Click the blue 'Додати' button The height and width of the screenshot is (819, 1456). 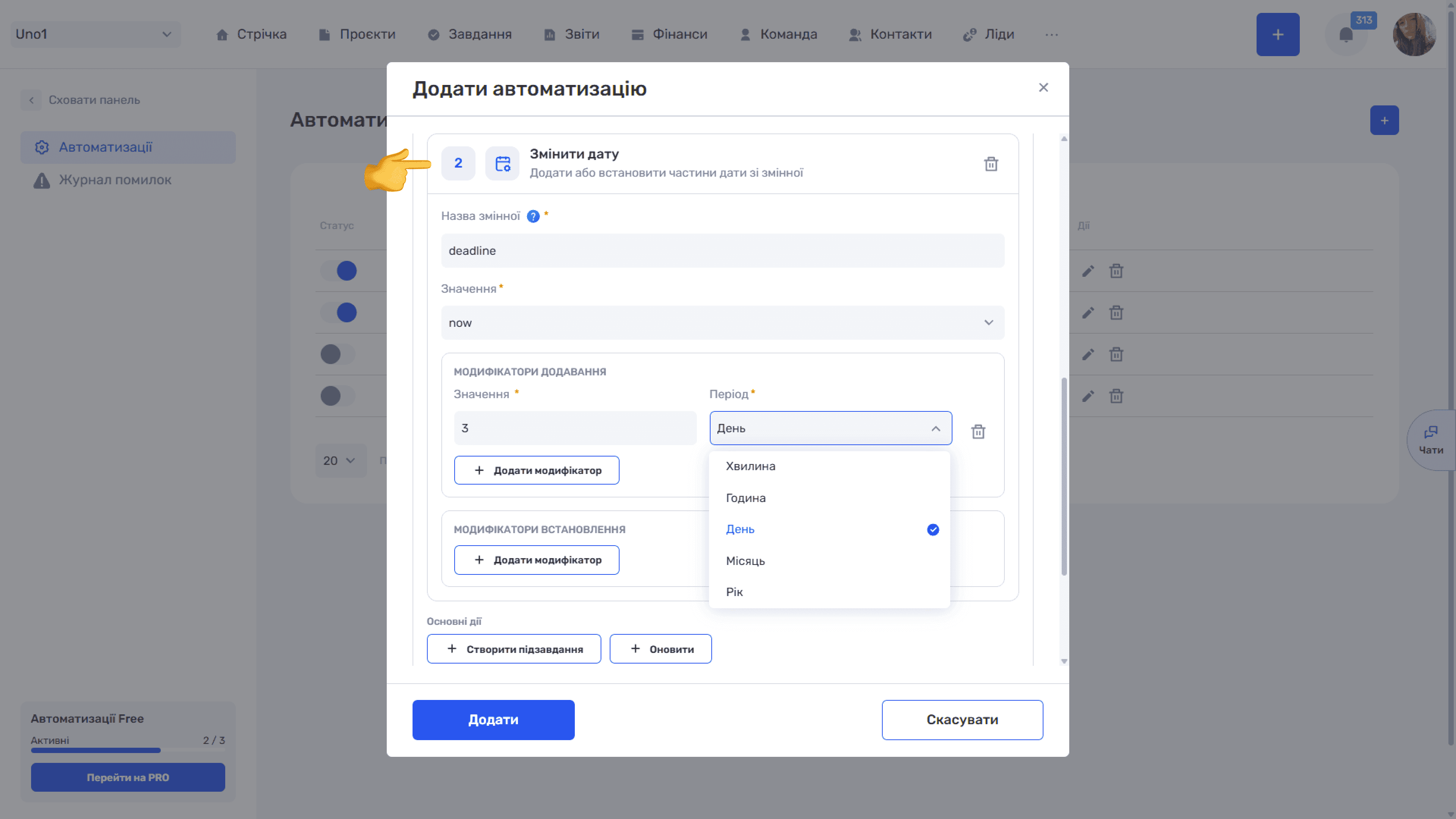(x=493, y=720)
